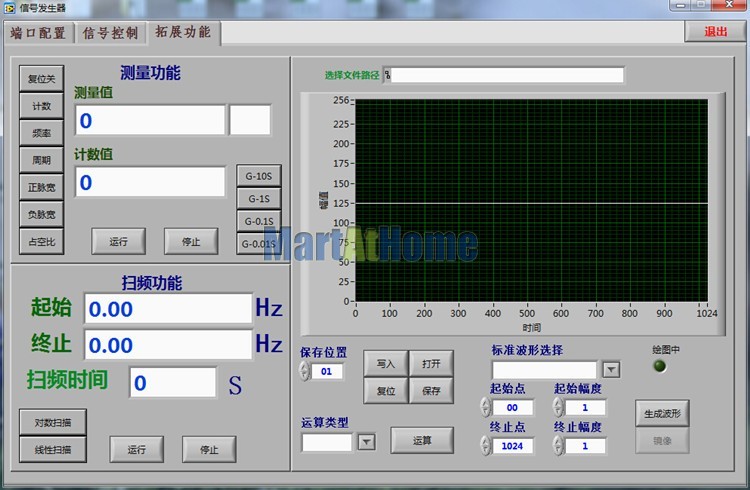Enable the 对数扫描 logarithmic sweep mode
Viewport: 750px width, 490px height.
point(52,420)
